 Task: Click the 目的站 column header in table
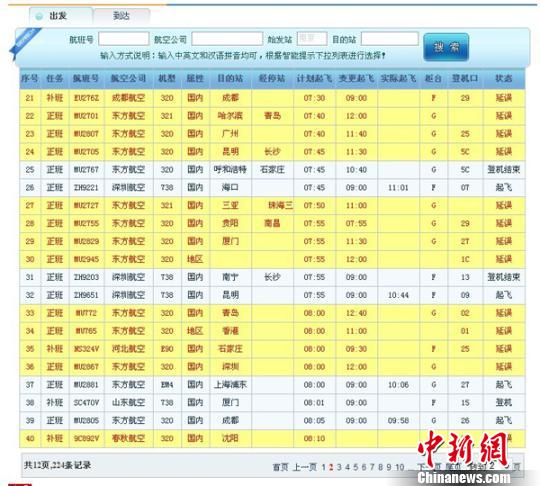coord(230,79)
